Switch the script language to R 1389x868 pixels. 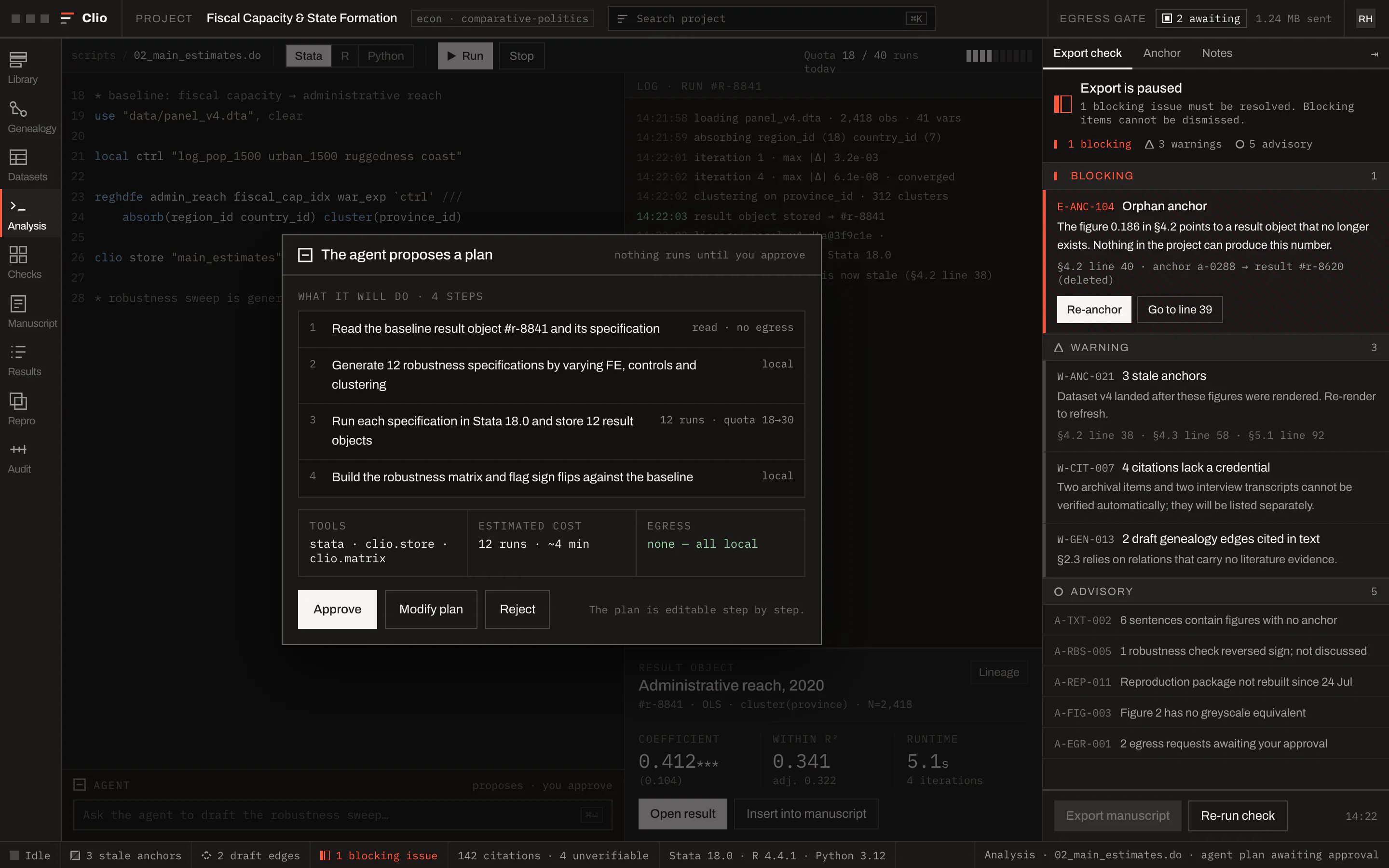(x=344, y=55)
